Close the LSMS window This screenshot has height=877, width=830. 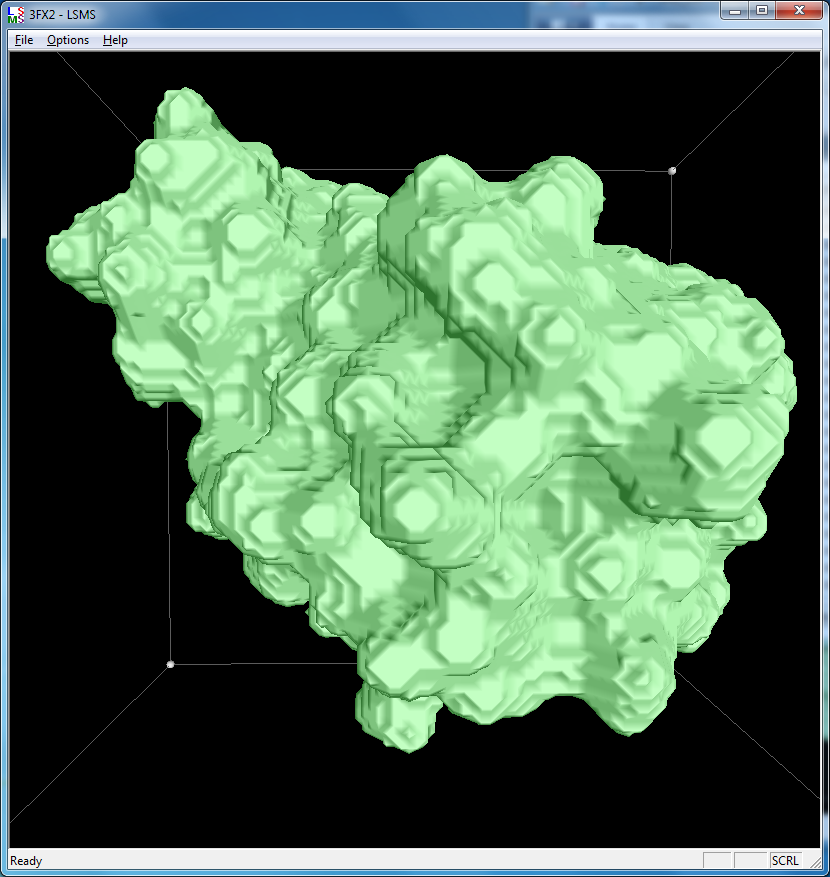click(x=797, y=10)
